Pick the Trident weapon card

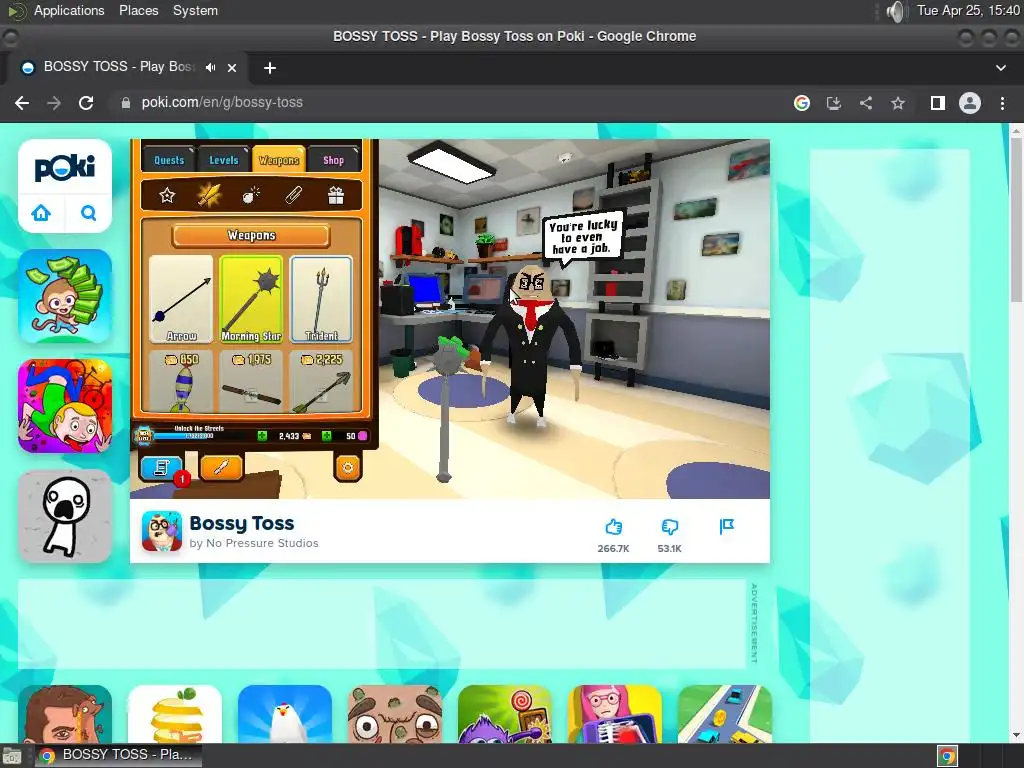(321, 299)
